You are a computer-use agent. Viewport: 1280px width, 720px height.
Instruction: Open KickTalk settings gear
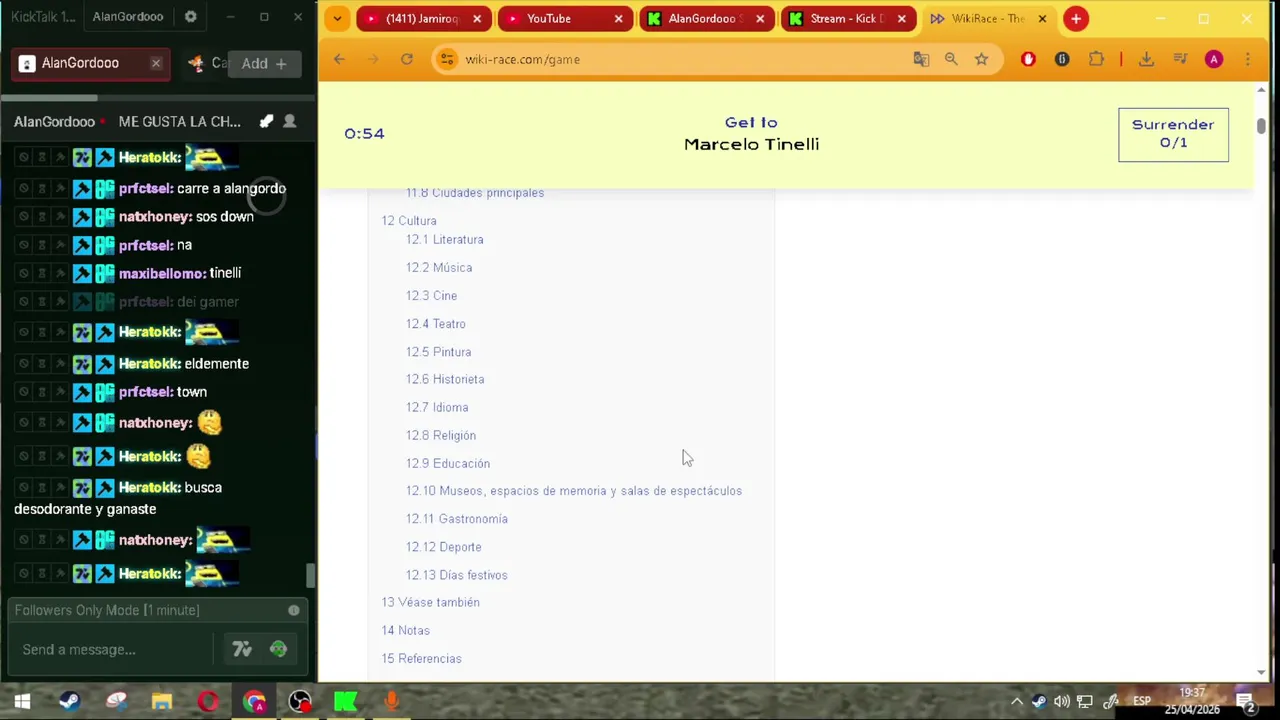click(191, 17)
